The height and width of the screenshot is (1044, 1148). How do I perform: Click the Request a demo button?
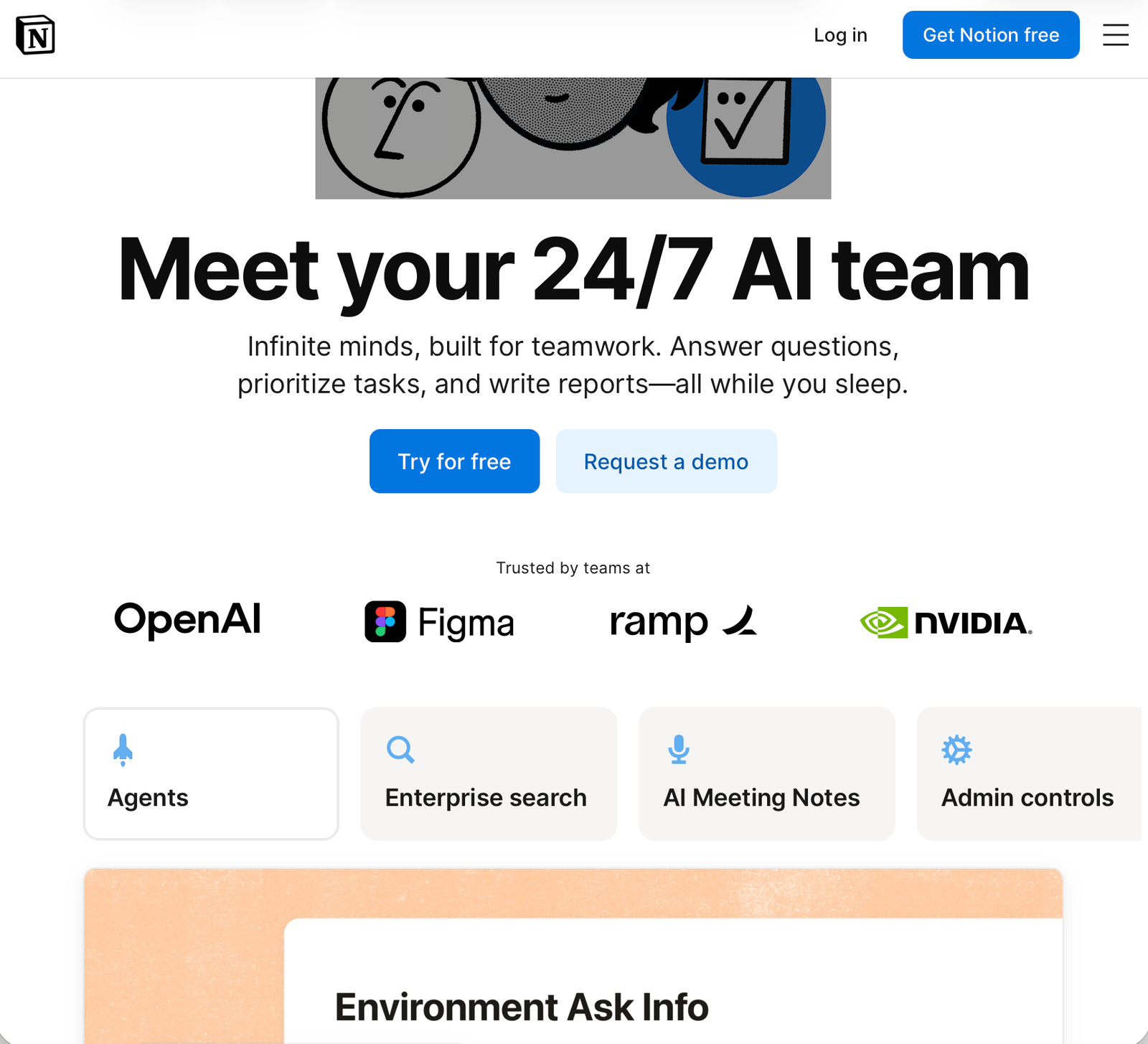click(666, 461)
